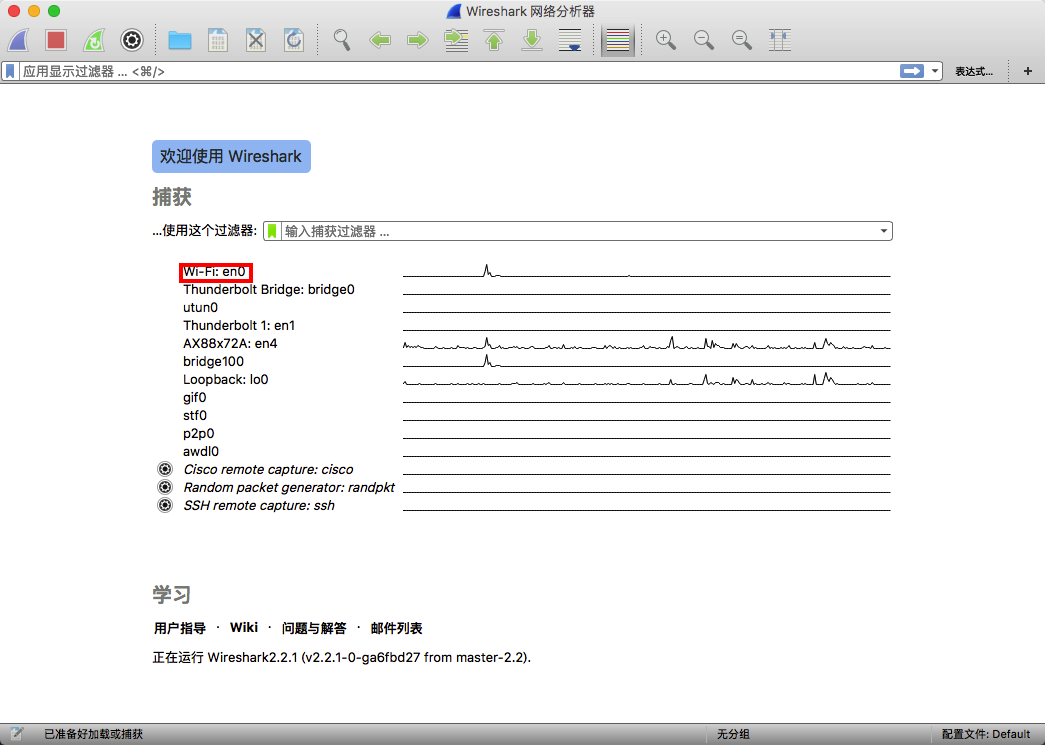
Task: Open Random packet generator settings gear
Action: 165,487
